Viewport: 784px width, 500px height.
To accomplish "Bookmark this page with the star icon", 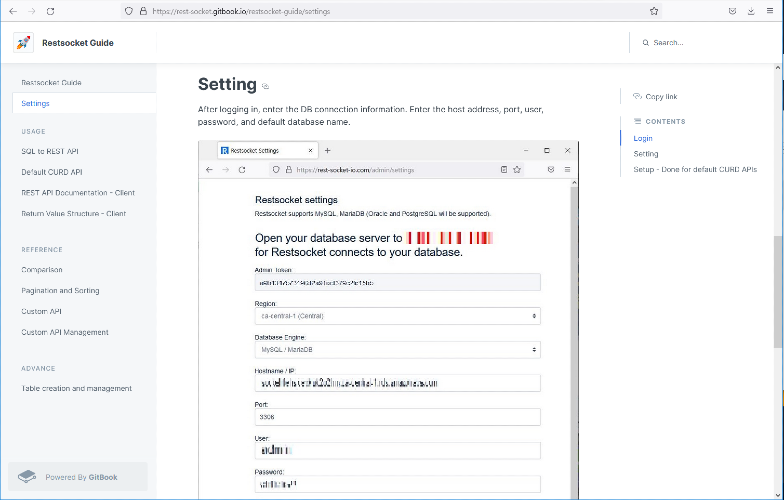I will 654,11.
